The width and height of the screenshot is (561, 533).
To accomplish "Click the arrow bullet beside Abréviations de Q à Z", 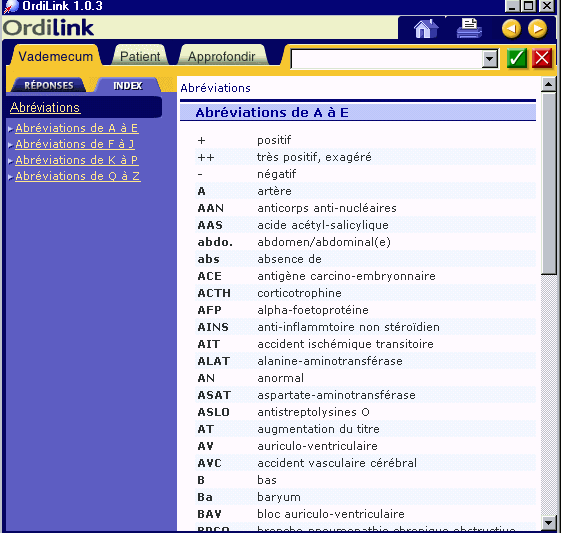I will coord(11,177).
